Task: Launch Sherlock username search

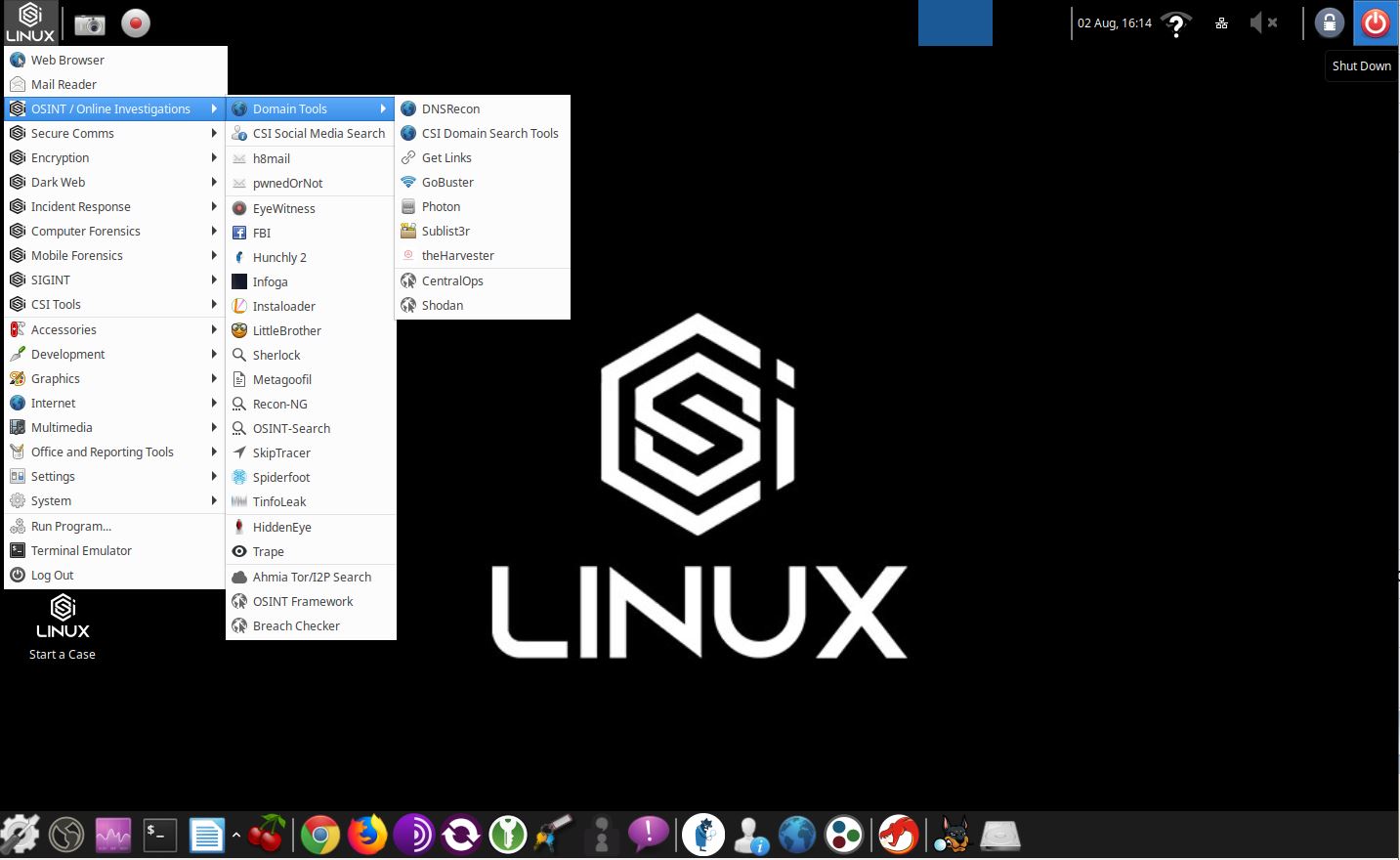Action: tap(311, 355)
